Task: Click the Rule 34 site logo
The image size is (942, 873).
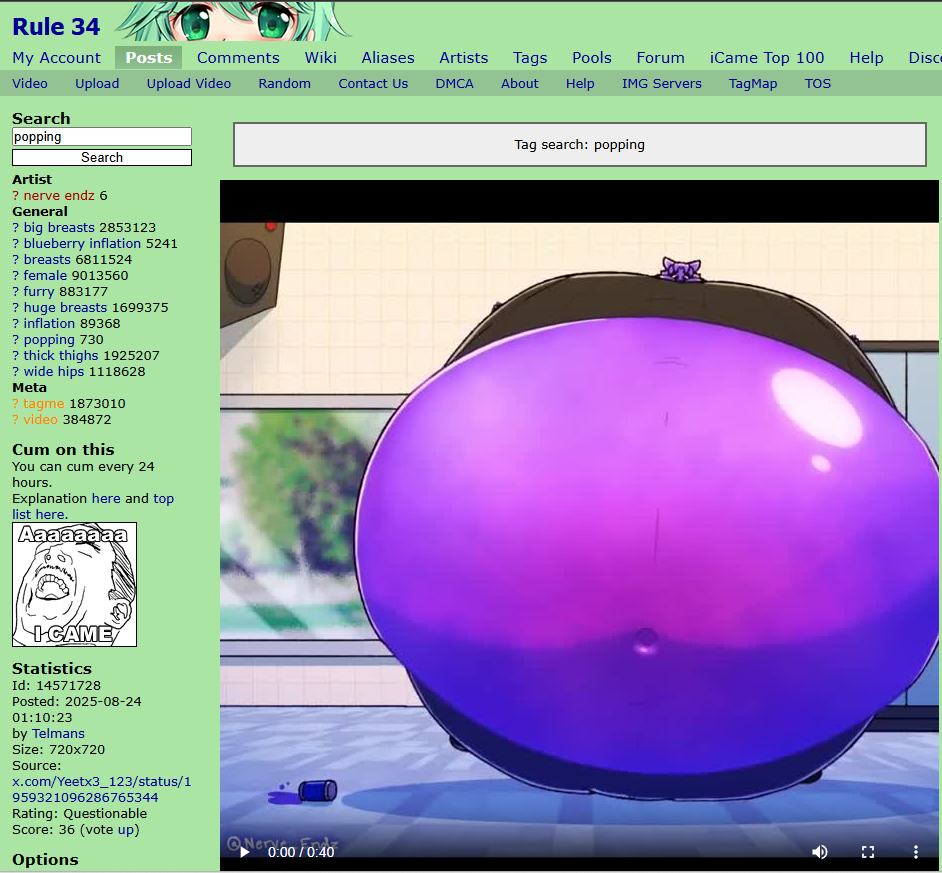Action: tap(56, 27)
